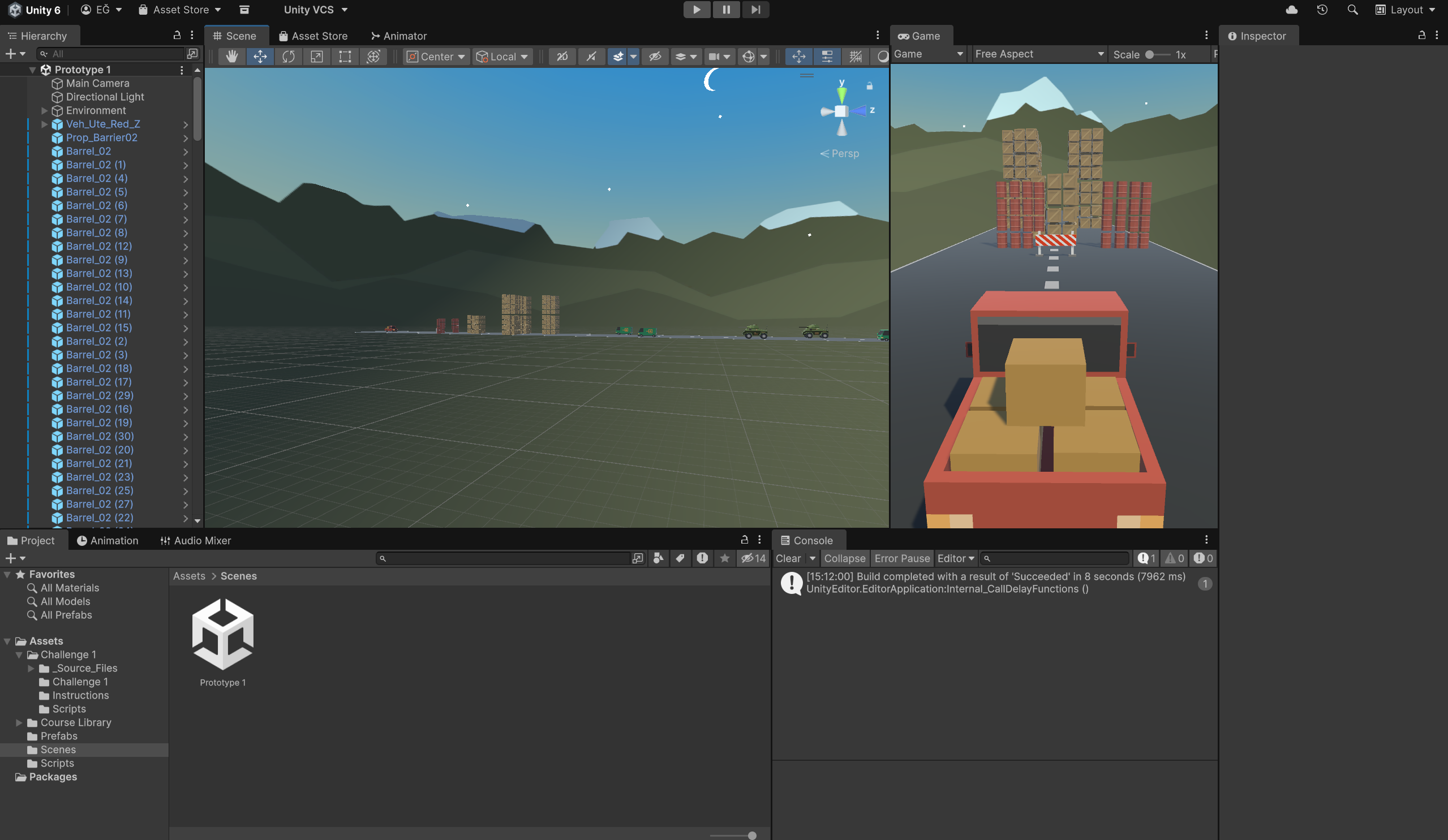
Task: Select the Hand (View) tool
Action: [x=231, y=57]
